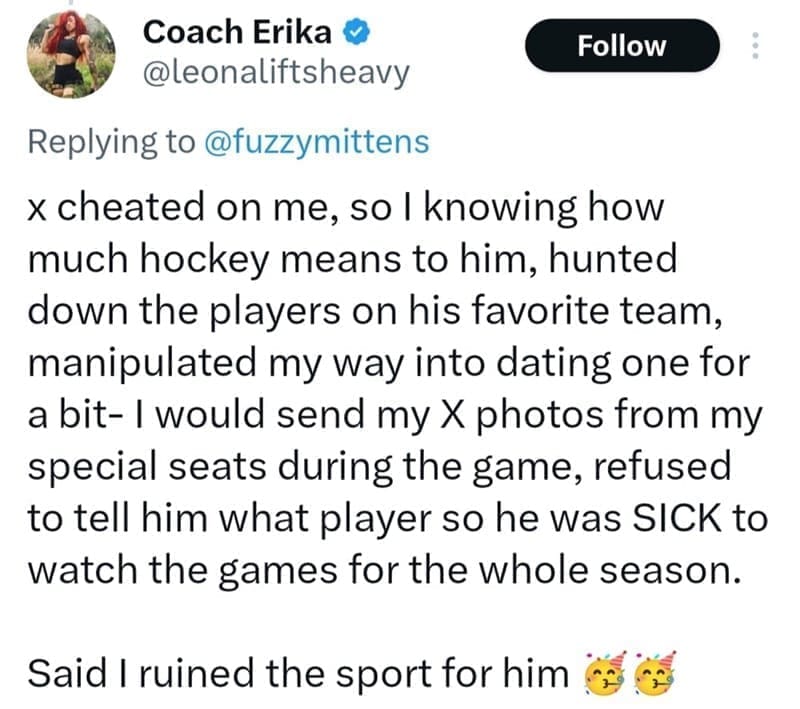The height and width of the screenshot is (709, 800).
Task: Click the final line about ruining the sport
Action: click(x=300, y=672)
